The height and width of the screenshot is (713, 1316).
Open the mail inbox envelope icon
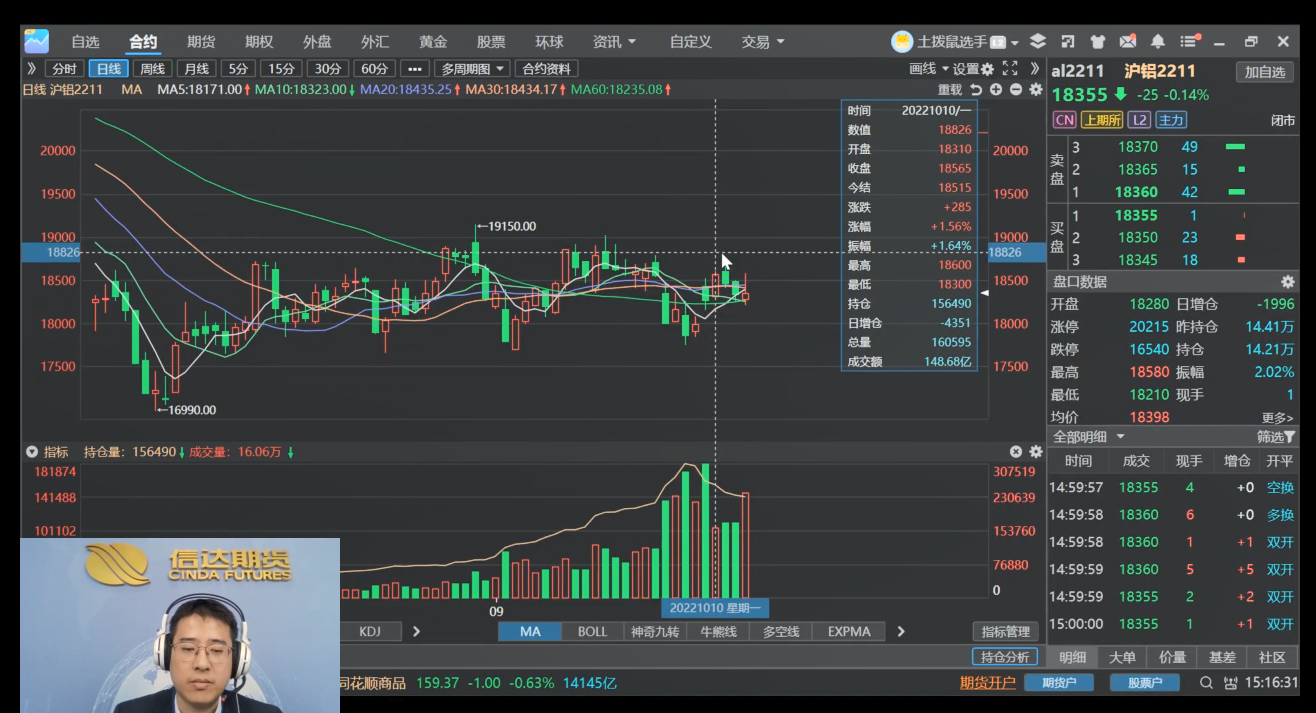(x=1128, y=42)
